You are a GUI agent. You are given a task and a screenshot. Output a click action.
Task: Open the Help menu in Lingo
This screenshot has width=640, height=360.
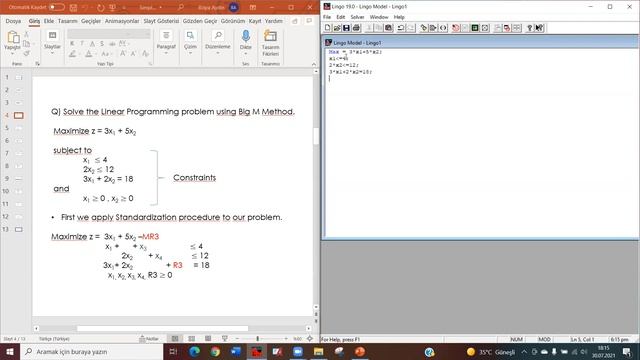tap(399, 17)
